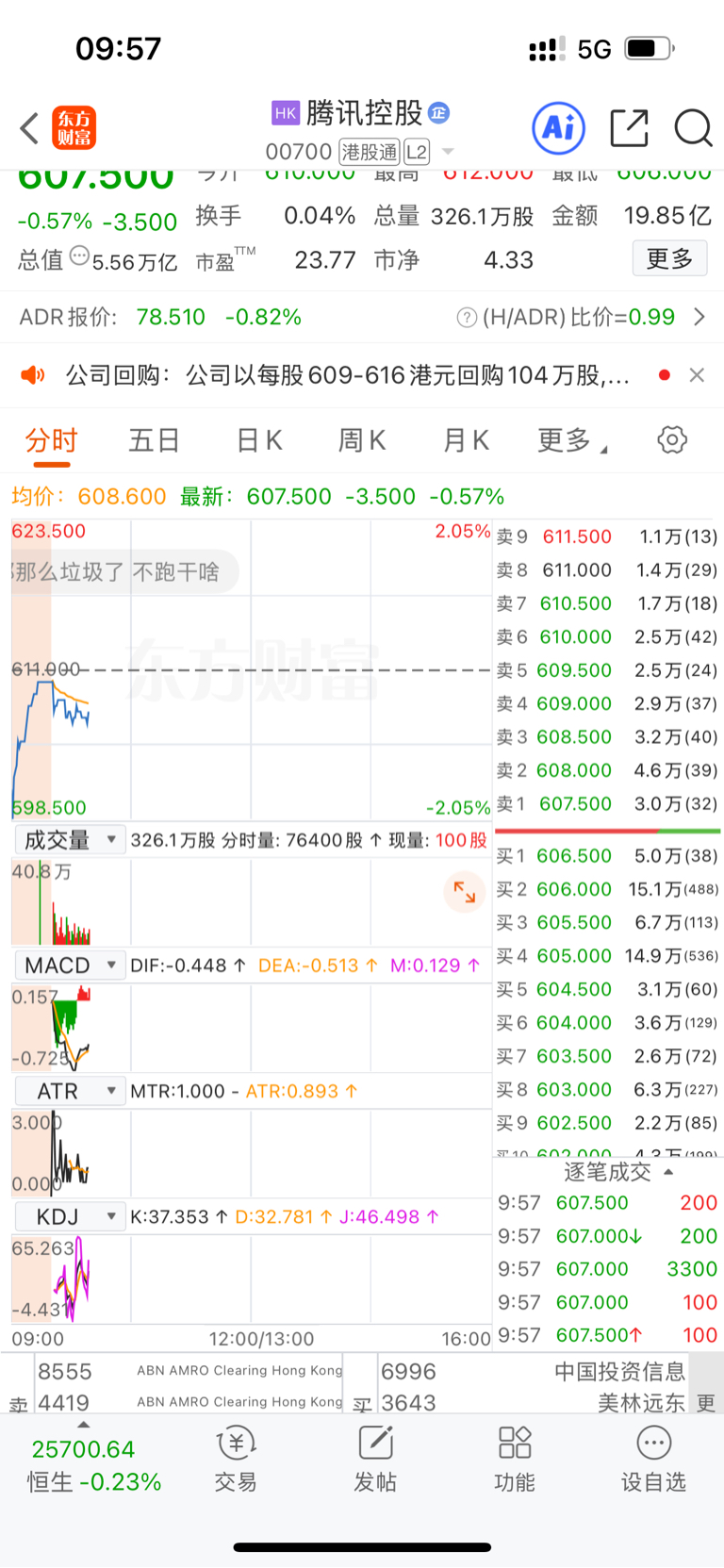
Task: Open the 成交量 indicator dropdown
Action: tap(70, 839)
